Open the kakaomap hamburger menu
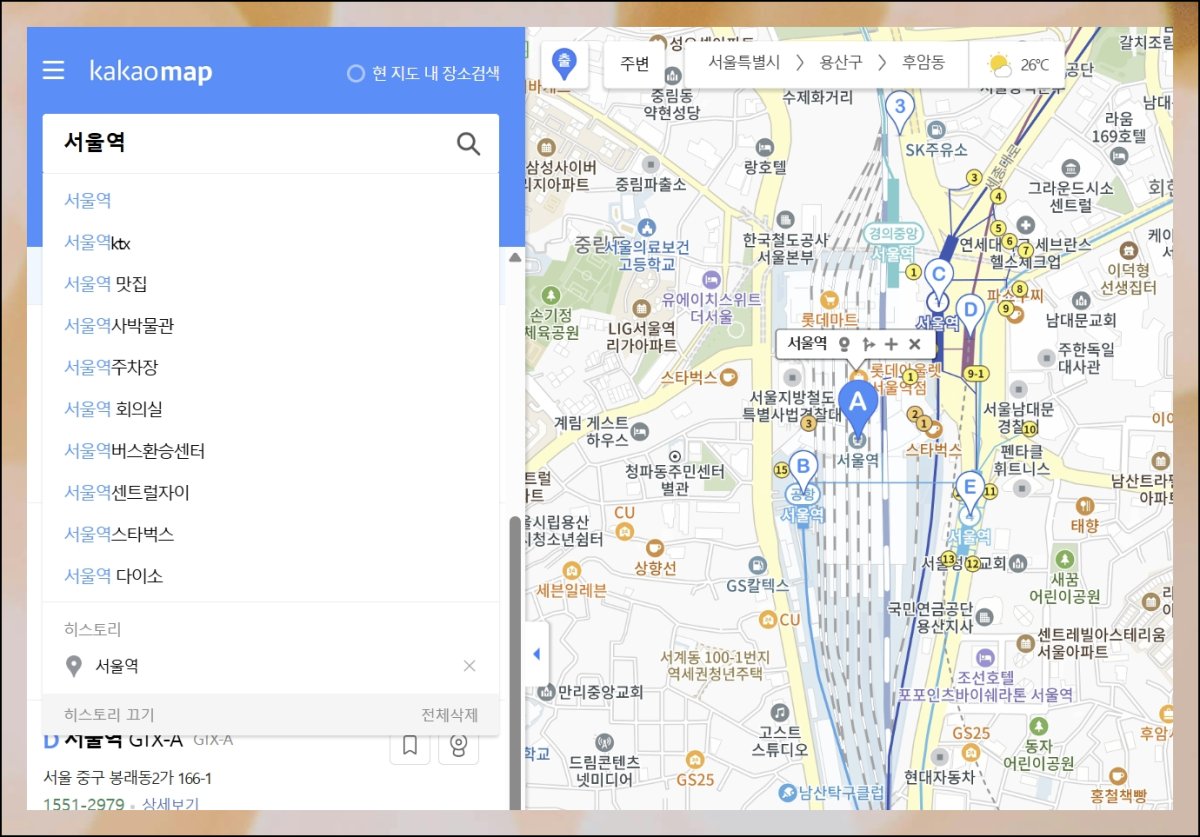The image size is (1200, 837). (x=53, y=71)
